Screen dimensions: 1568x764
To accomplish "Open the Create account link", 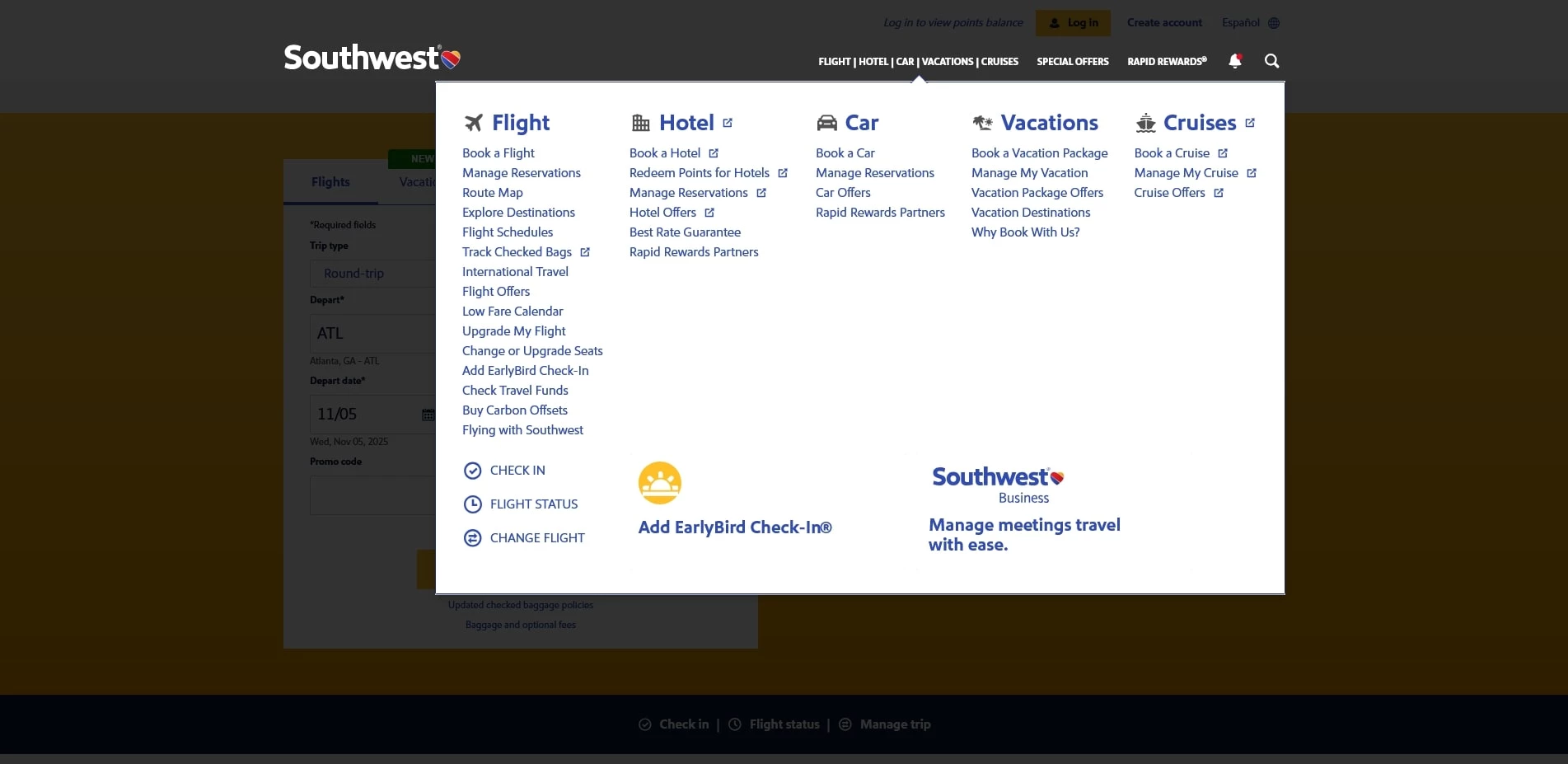I will (x=1163, y=22).
